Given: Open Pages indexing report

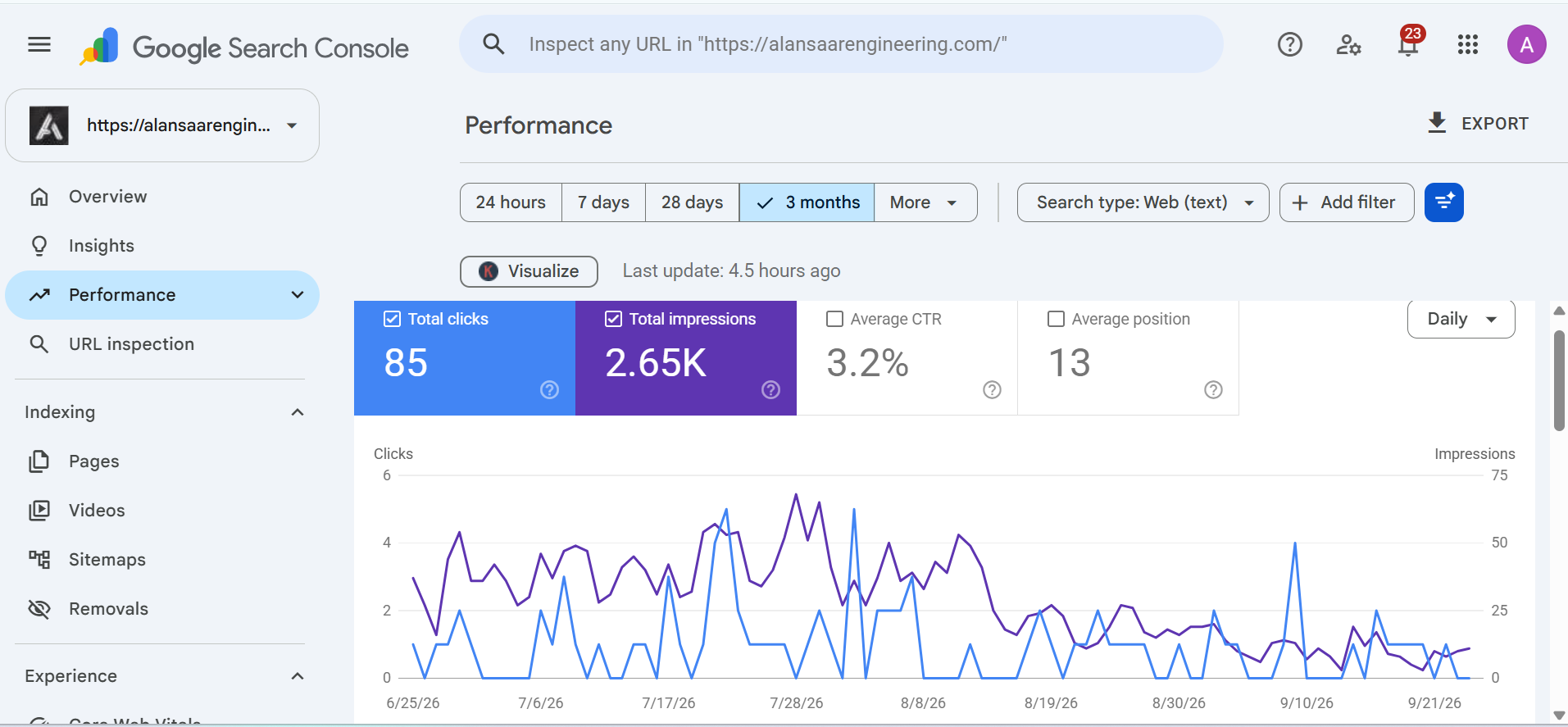Looking at the screenshot, I should click(x=162, y=461).
